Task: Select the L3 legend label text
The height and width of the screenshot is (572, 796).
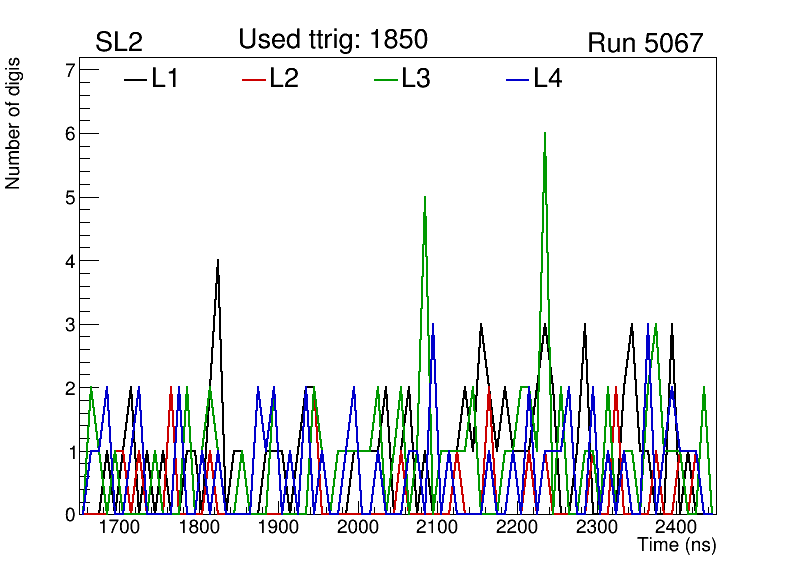Action: coord(416,79)
